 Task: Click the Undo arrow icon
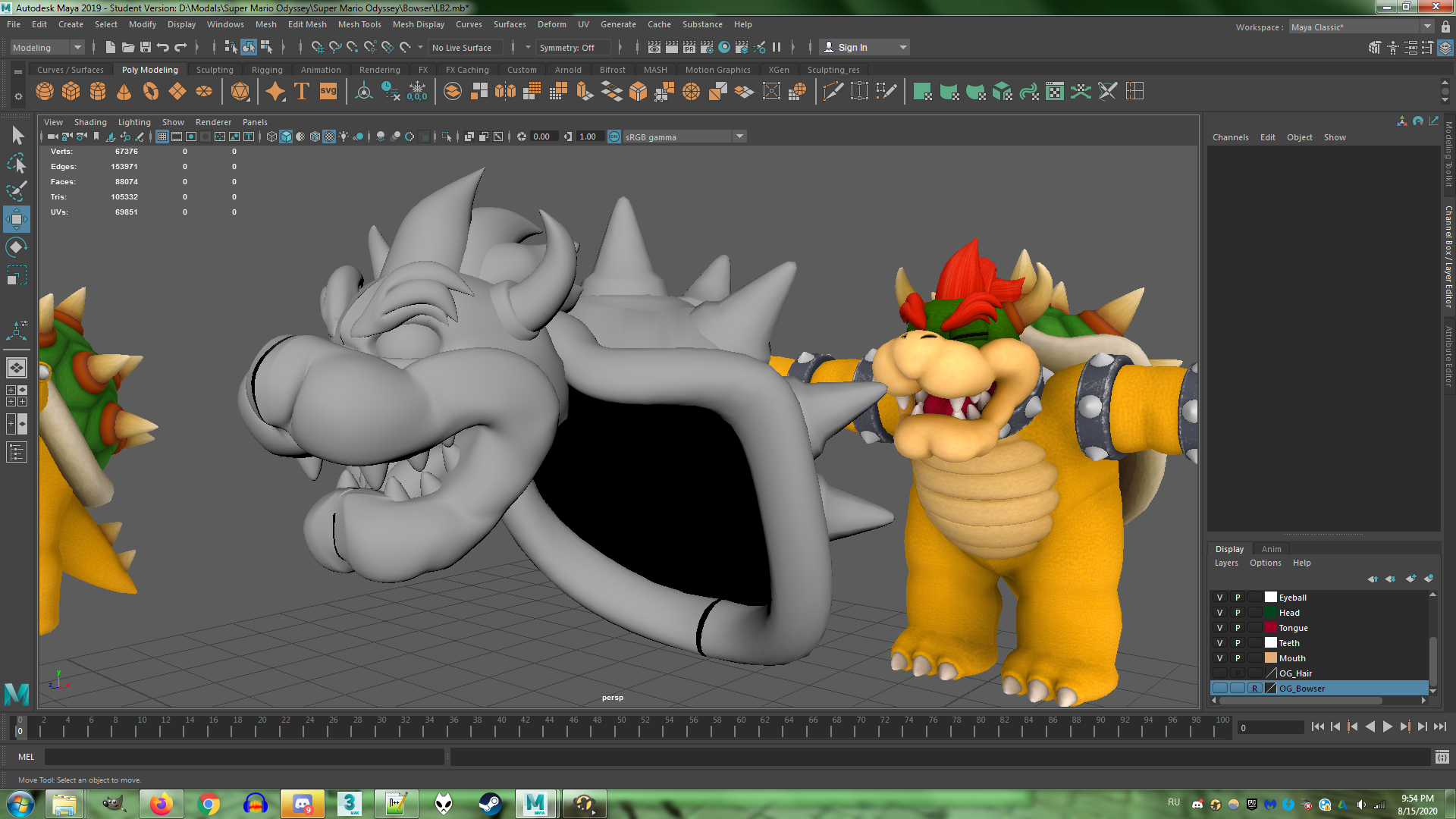point(163,47)
